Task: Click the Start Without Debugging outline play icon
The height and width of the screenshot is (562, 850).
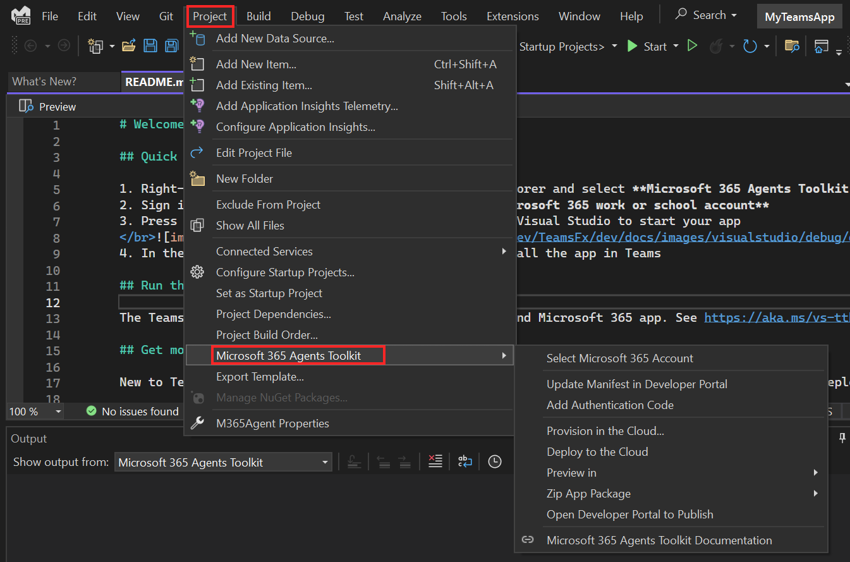Action: [x=692, y=46]
